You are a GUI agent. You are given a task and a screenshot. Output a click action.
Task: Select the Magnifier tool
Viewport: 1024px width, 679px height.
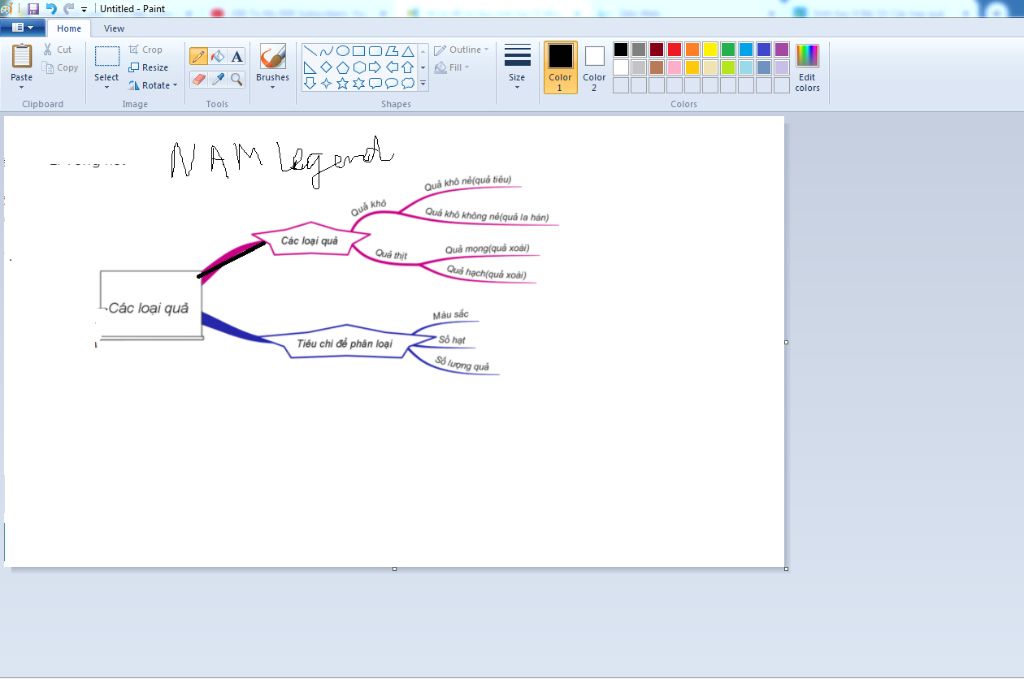tap(236, 79)
